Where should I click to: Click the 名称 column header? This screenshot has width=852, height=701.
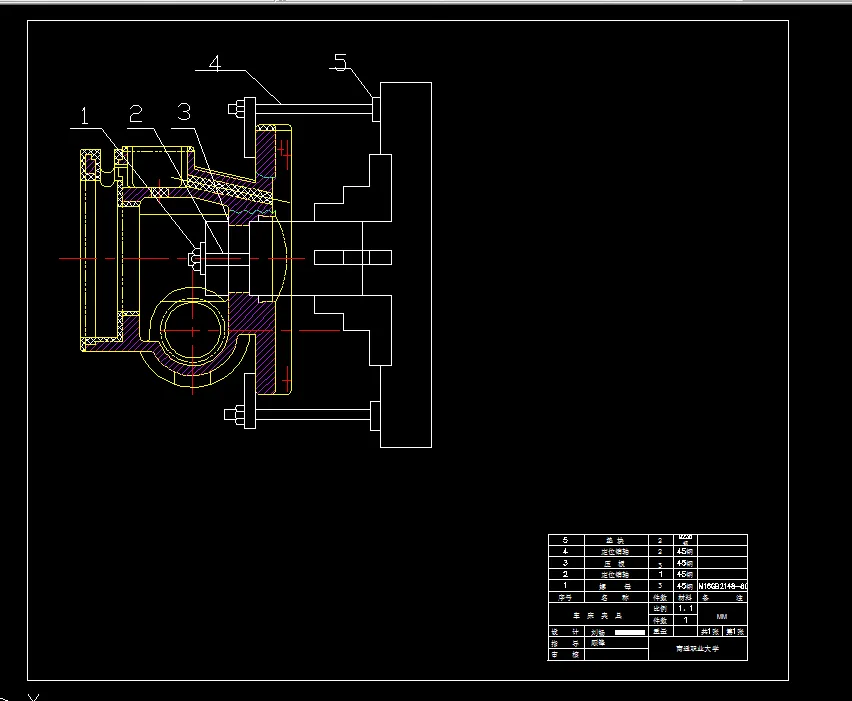point(616,598)
